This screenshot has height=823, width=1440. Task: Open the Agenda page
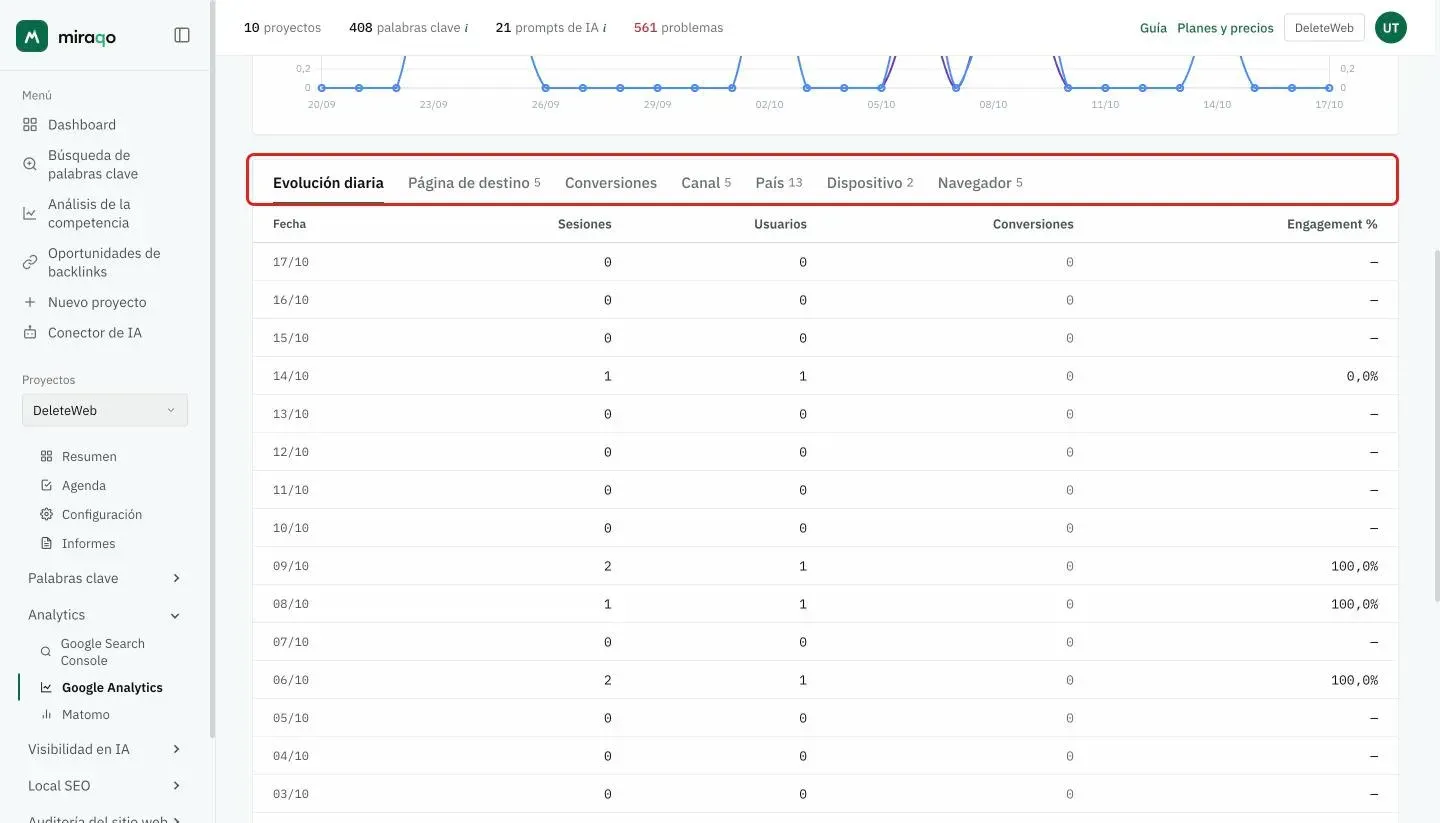[x=84, y=485]
